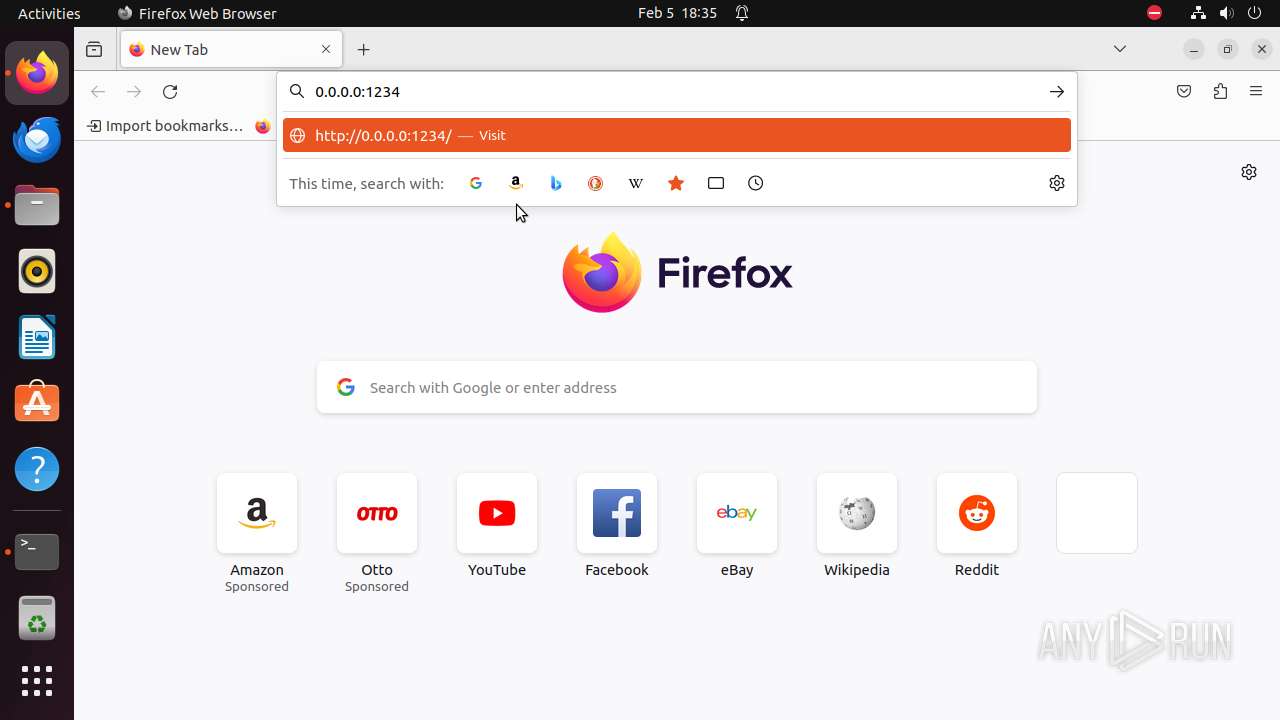Screen dimensions: 1280x720
Task: Expand the list all tabs dropdown
Action: point(1120,49)
